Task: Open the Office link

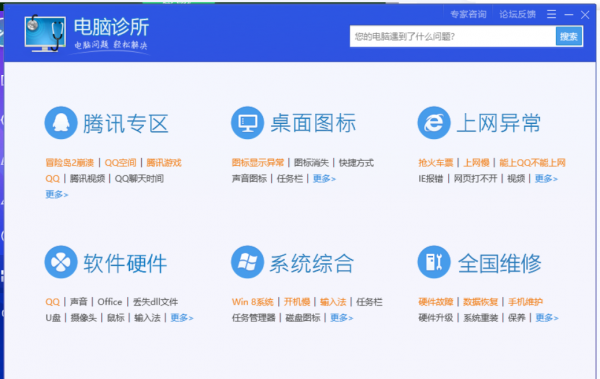Action: pos(110,302)
